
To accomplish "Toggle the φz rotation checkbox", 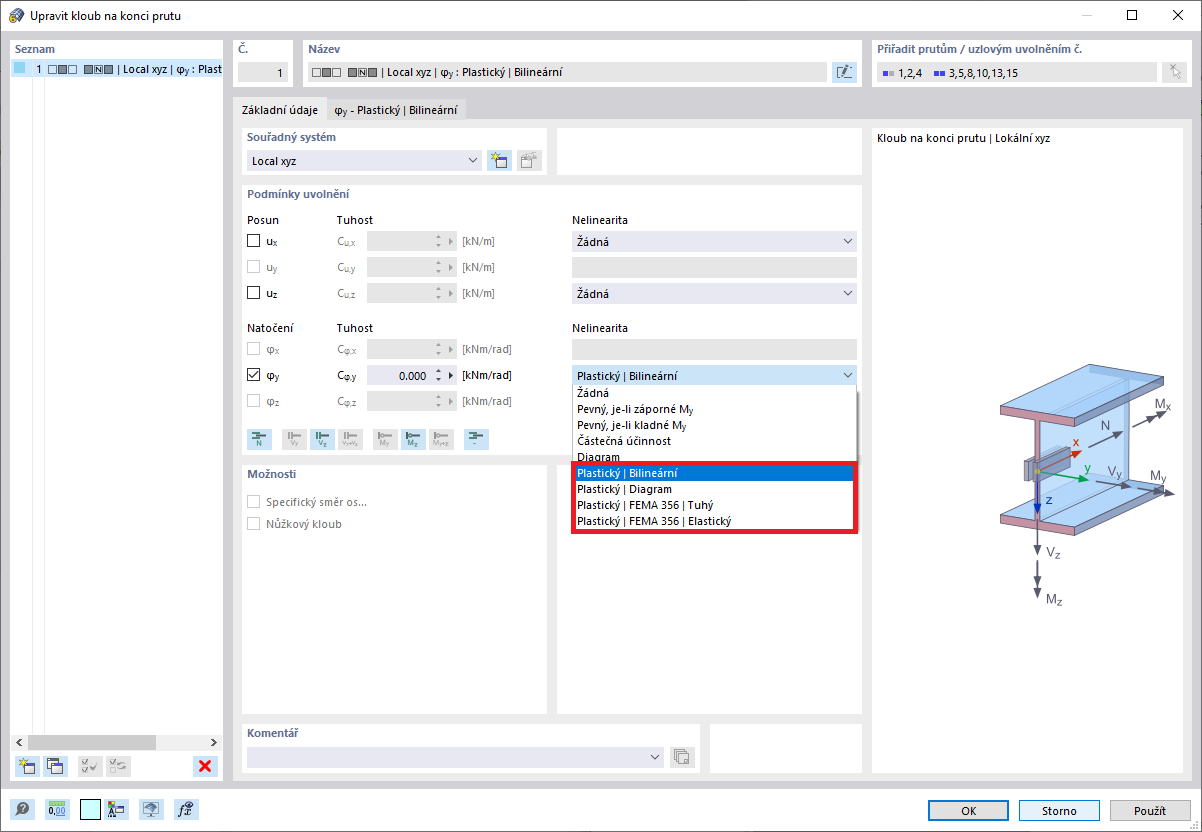I will tap(254, 401).
